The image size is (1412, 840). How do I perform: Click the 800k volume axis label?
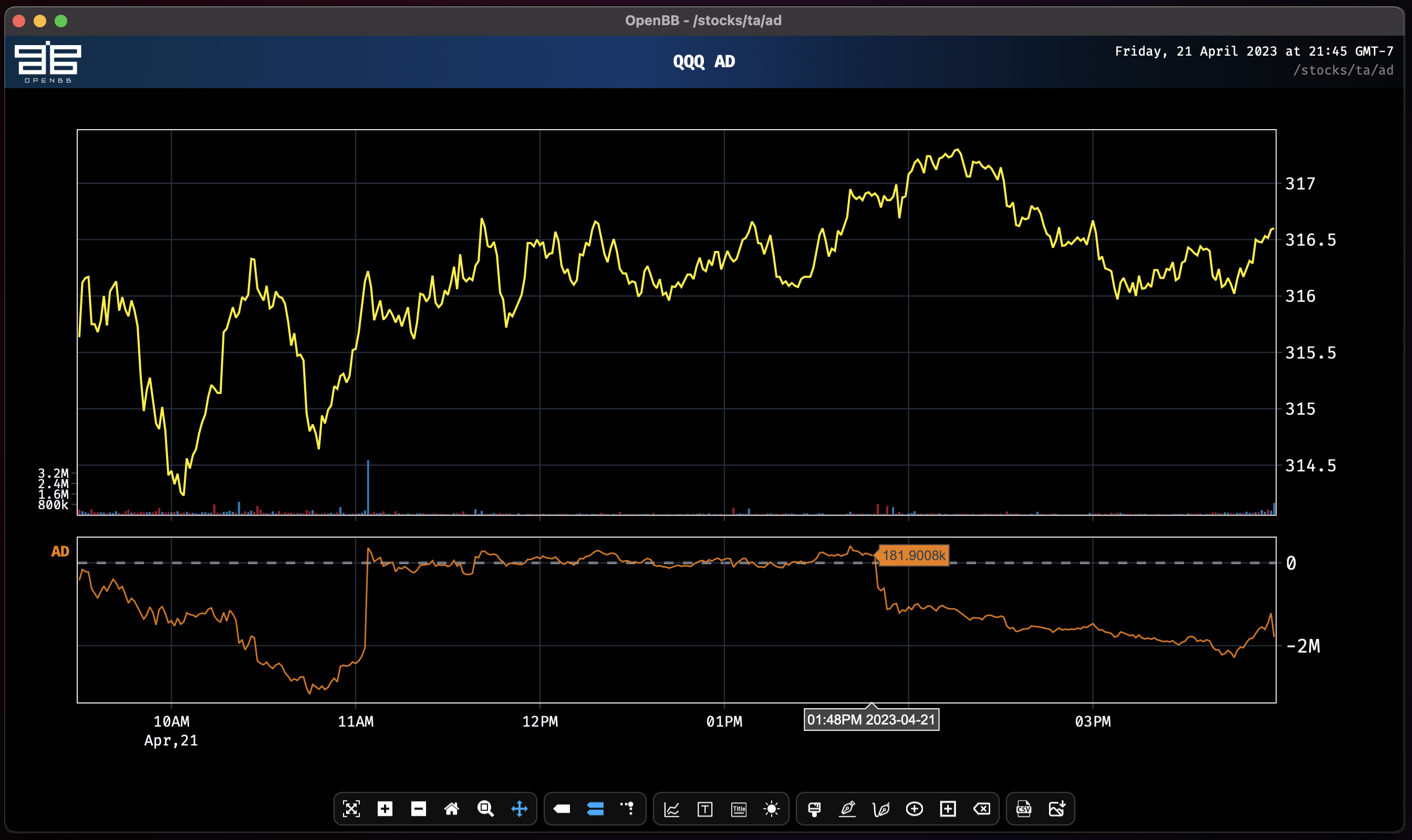tap(53, 505)
